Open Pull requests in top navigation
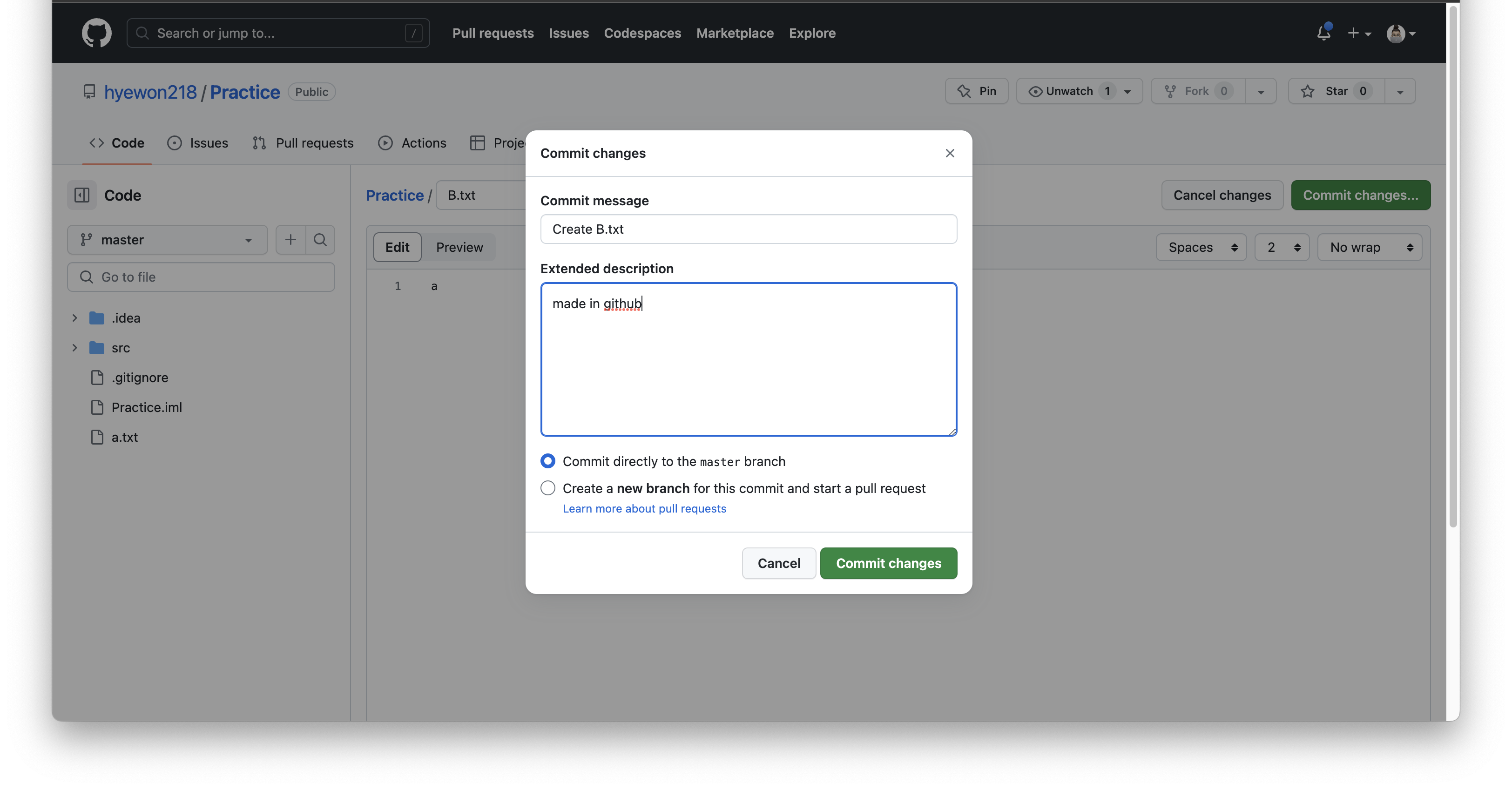The image size is (1512, 790). [x=493, y=34]
